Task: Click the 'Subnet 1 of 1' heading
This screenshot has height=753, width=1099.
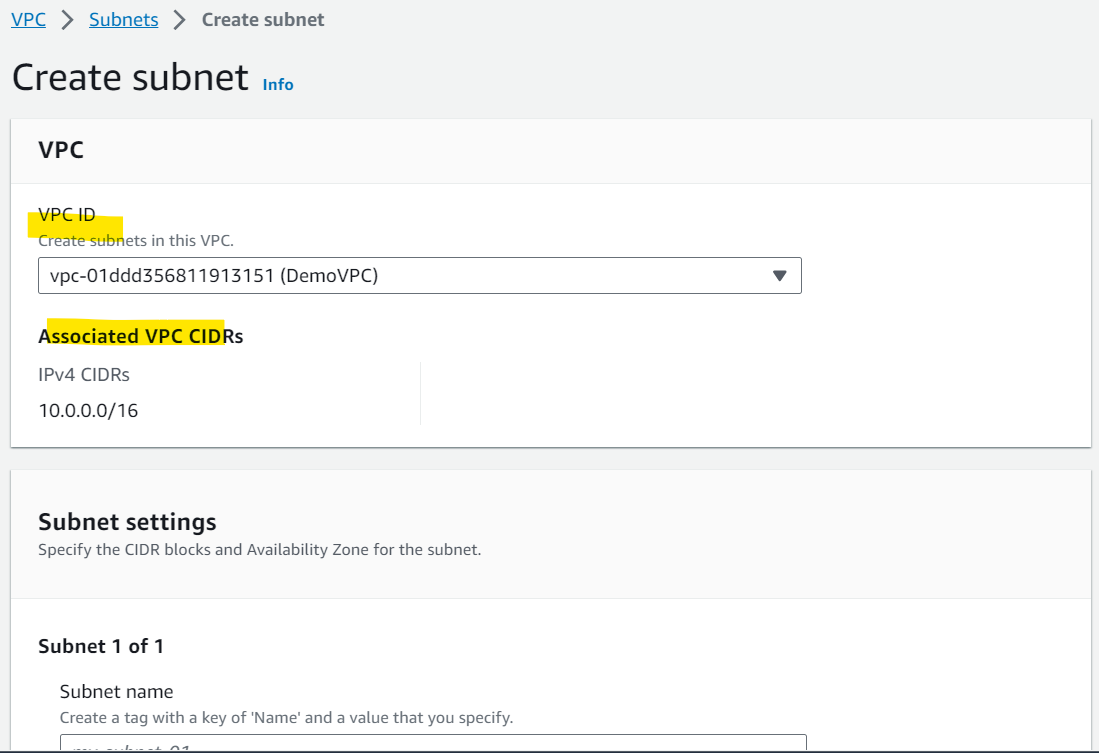Action: (x=101, y=646)
